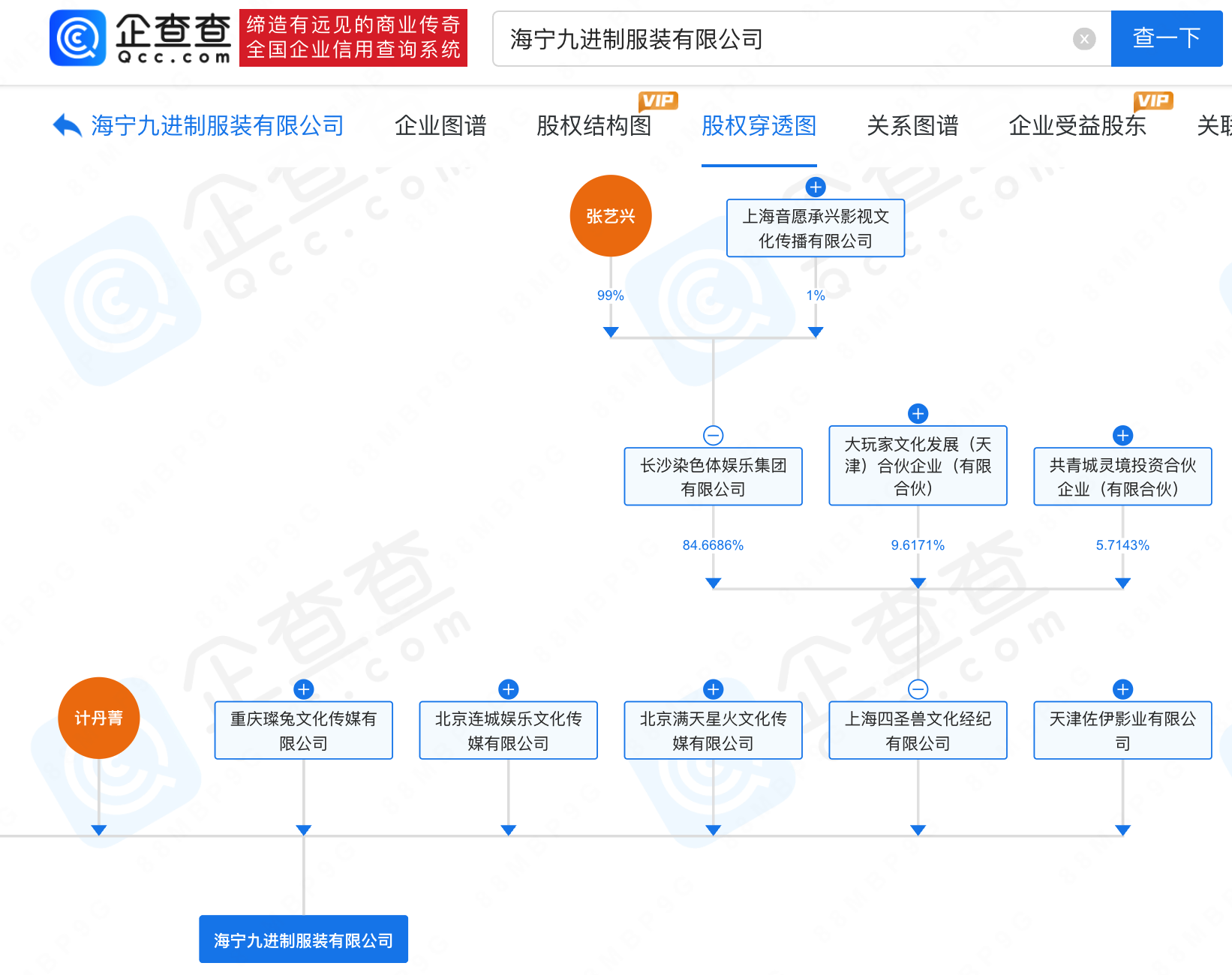Expand the 大玩家文化发展（天津）合伙企业 node

point(918,413)
